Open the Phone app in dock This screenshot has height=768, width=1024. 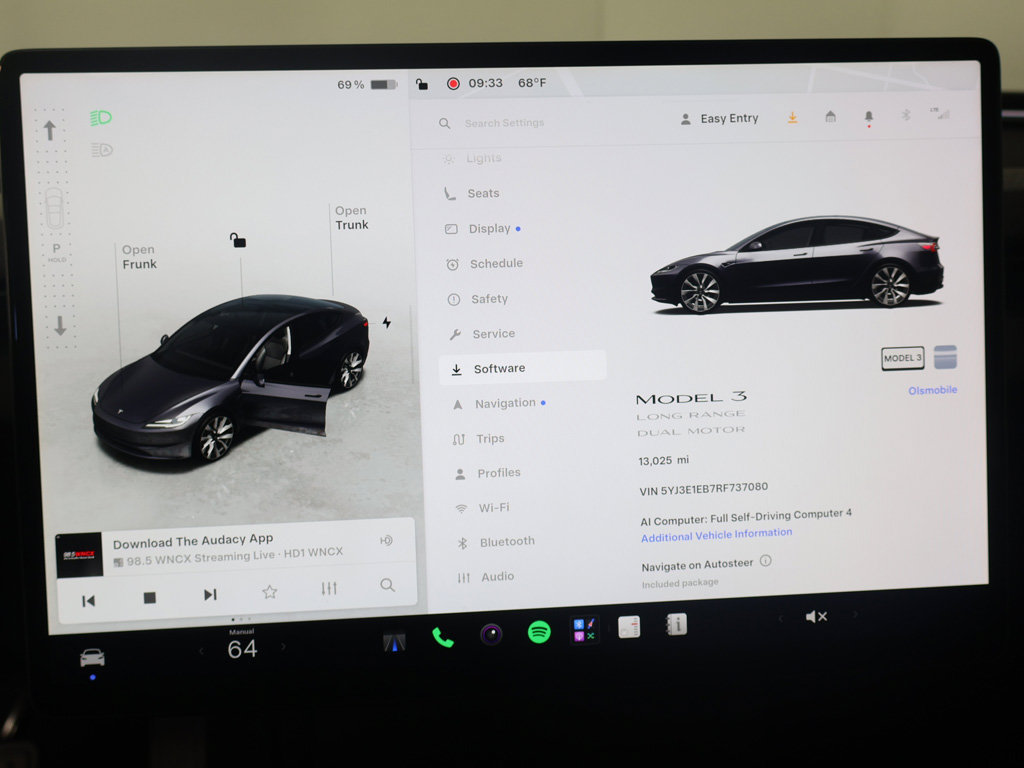pyautogui.click(x=442, y=637)
